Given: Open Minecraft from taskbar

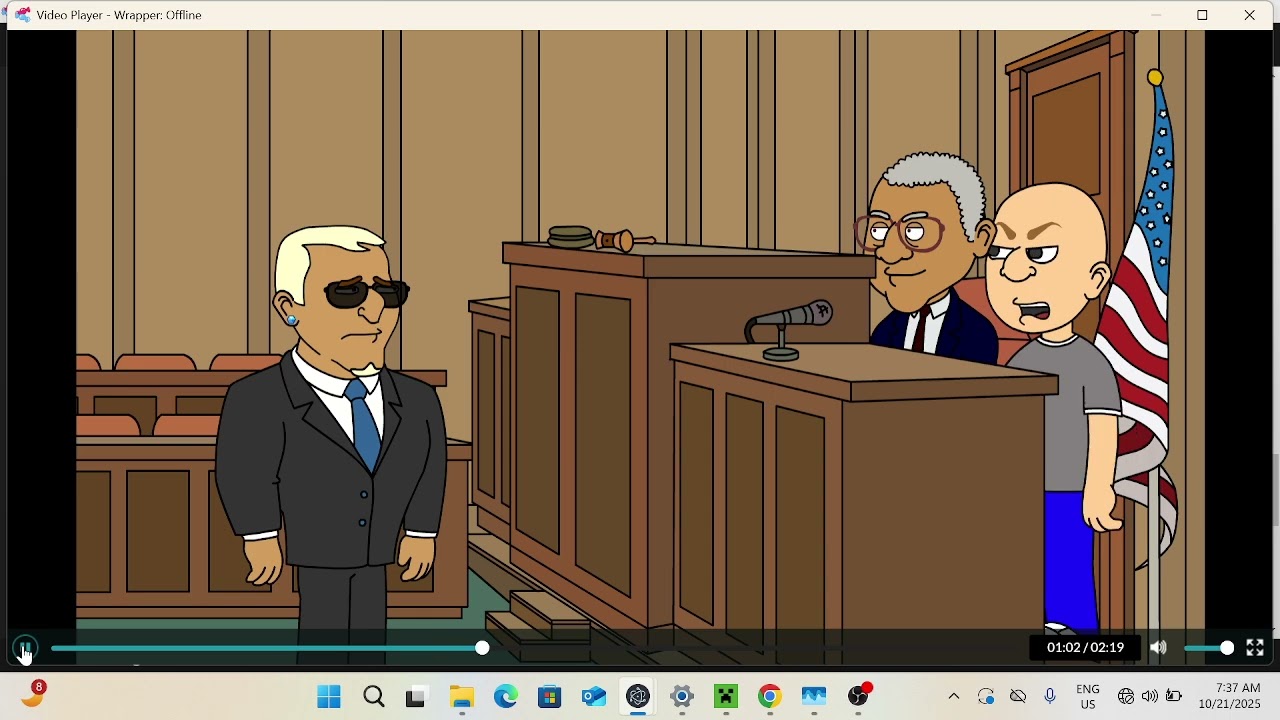Looking at the screenshot, I should tap(726, 696).
